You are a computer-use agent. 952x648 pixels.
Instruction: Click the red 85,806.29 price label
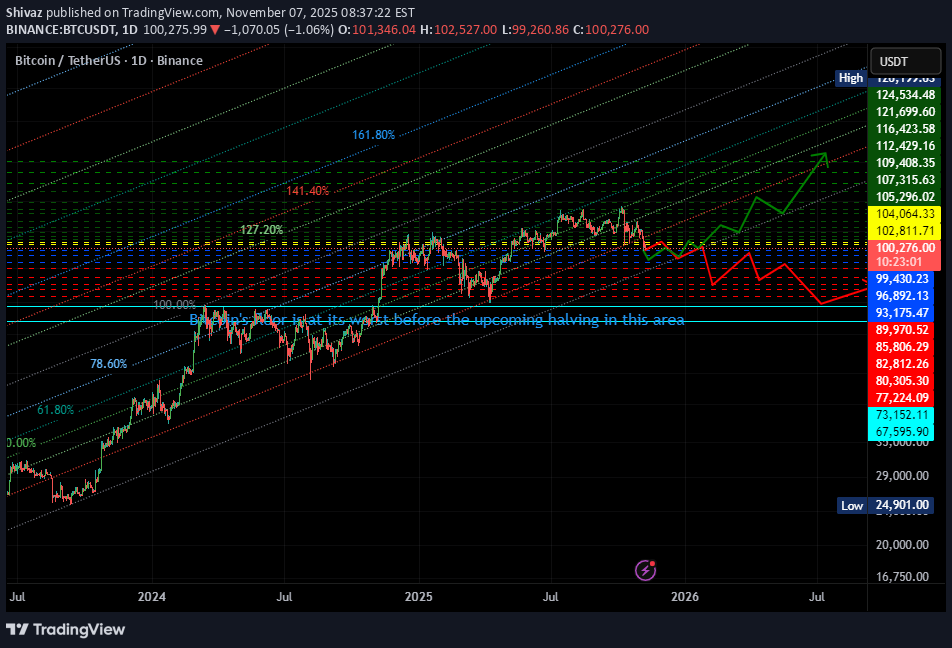click(x=902, y=347)
